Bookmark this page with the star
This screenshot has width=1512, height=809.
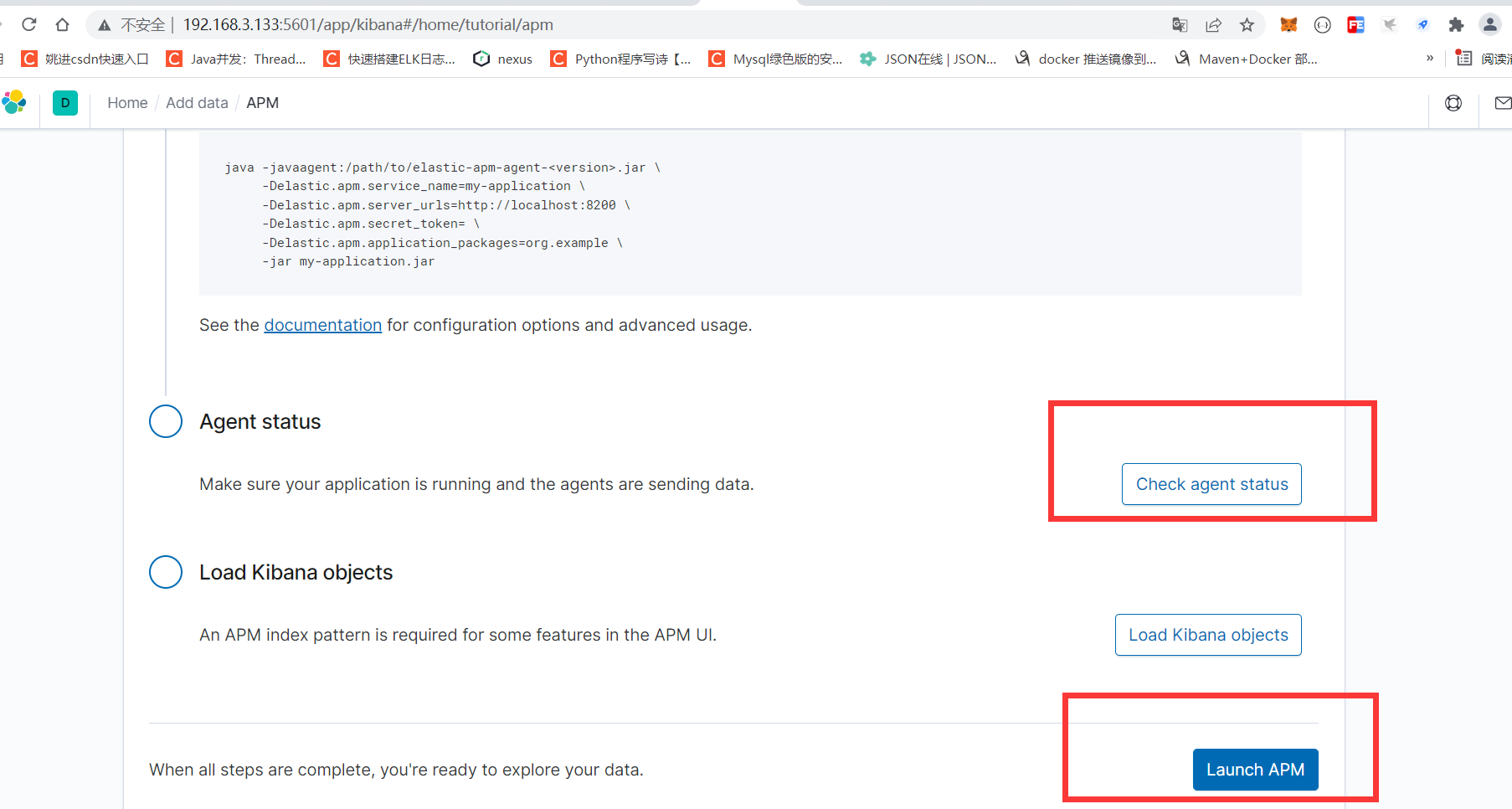pos(1248,24)
